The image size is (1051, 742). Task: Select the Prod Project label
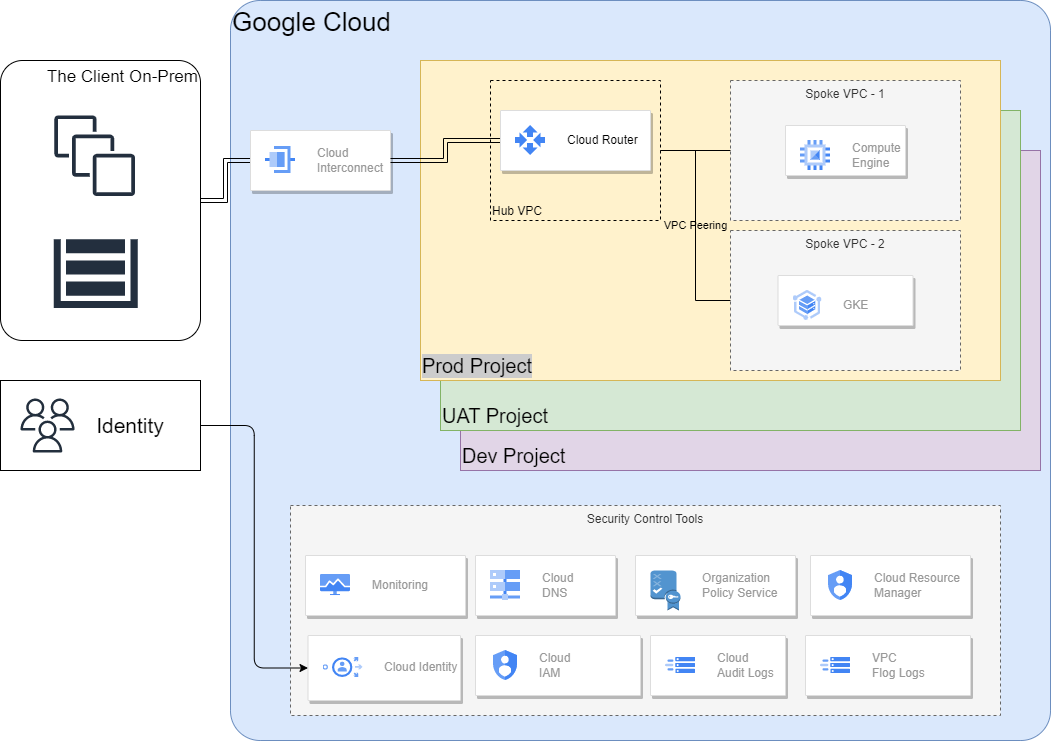477,366
